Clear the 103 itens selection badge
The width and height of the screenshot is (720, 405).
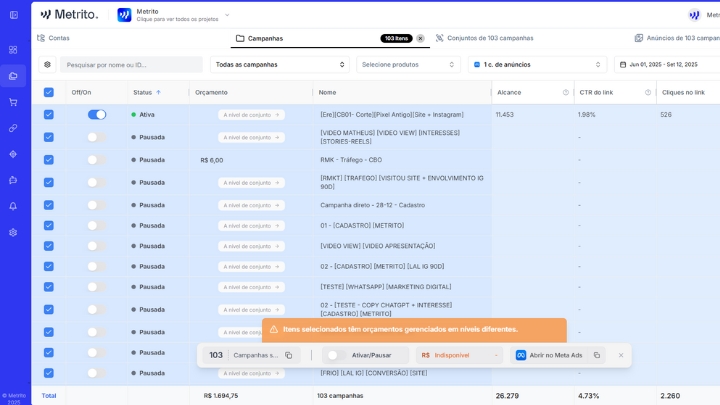(420, 39)
